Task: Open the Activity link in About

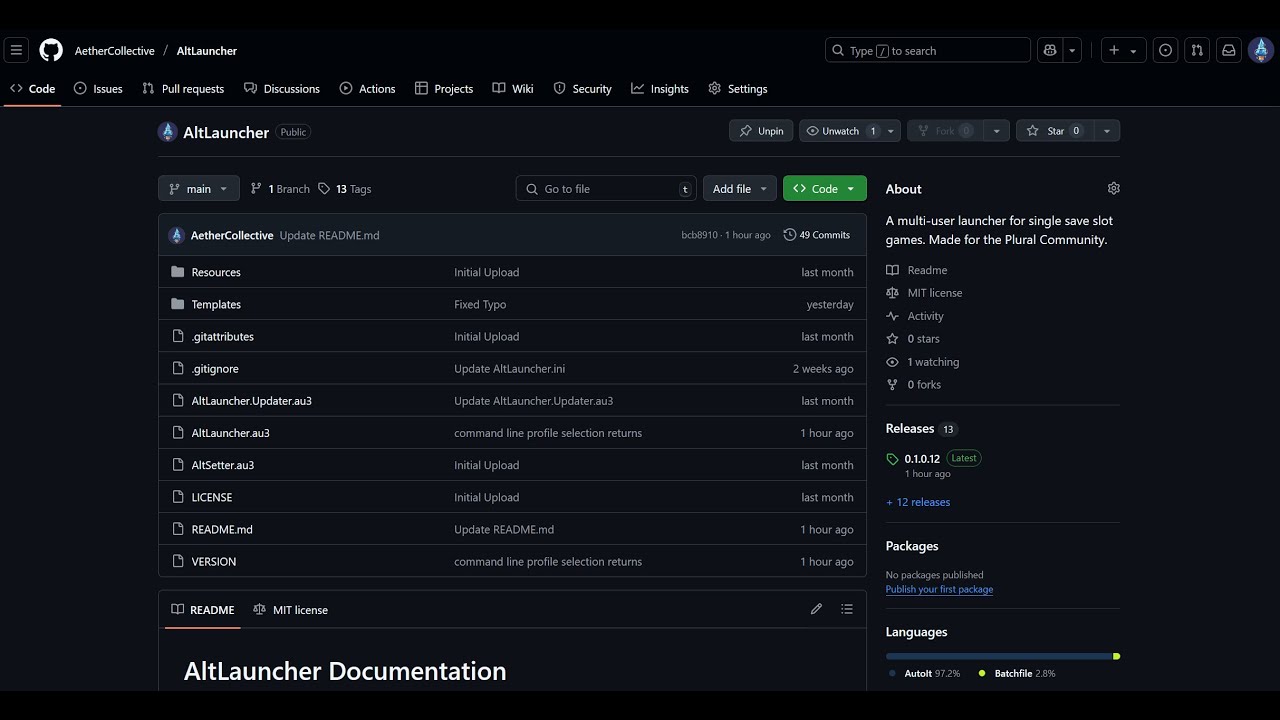Action: point(915,316)
